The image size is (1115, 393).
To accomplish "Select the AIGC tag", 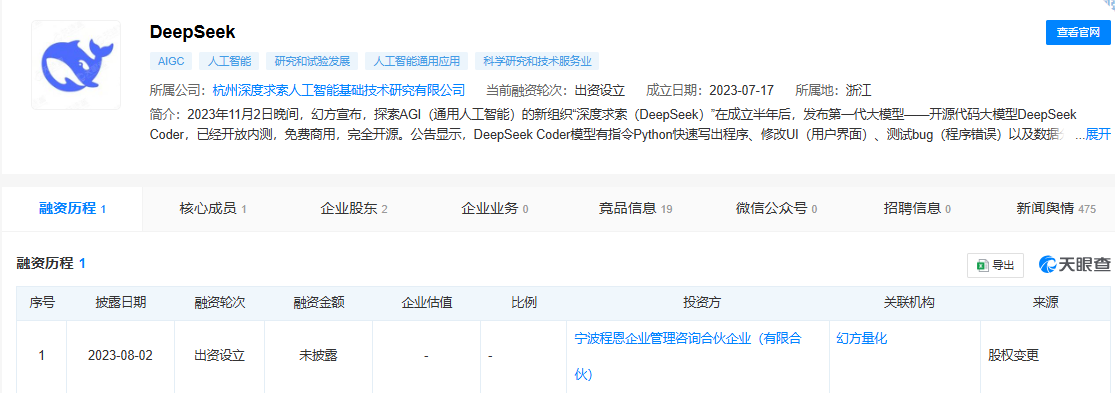I will click(x=171, y=61).
